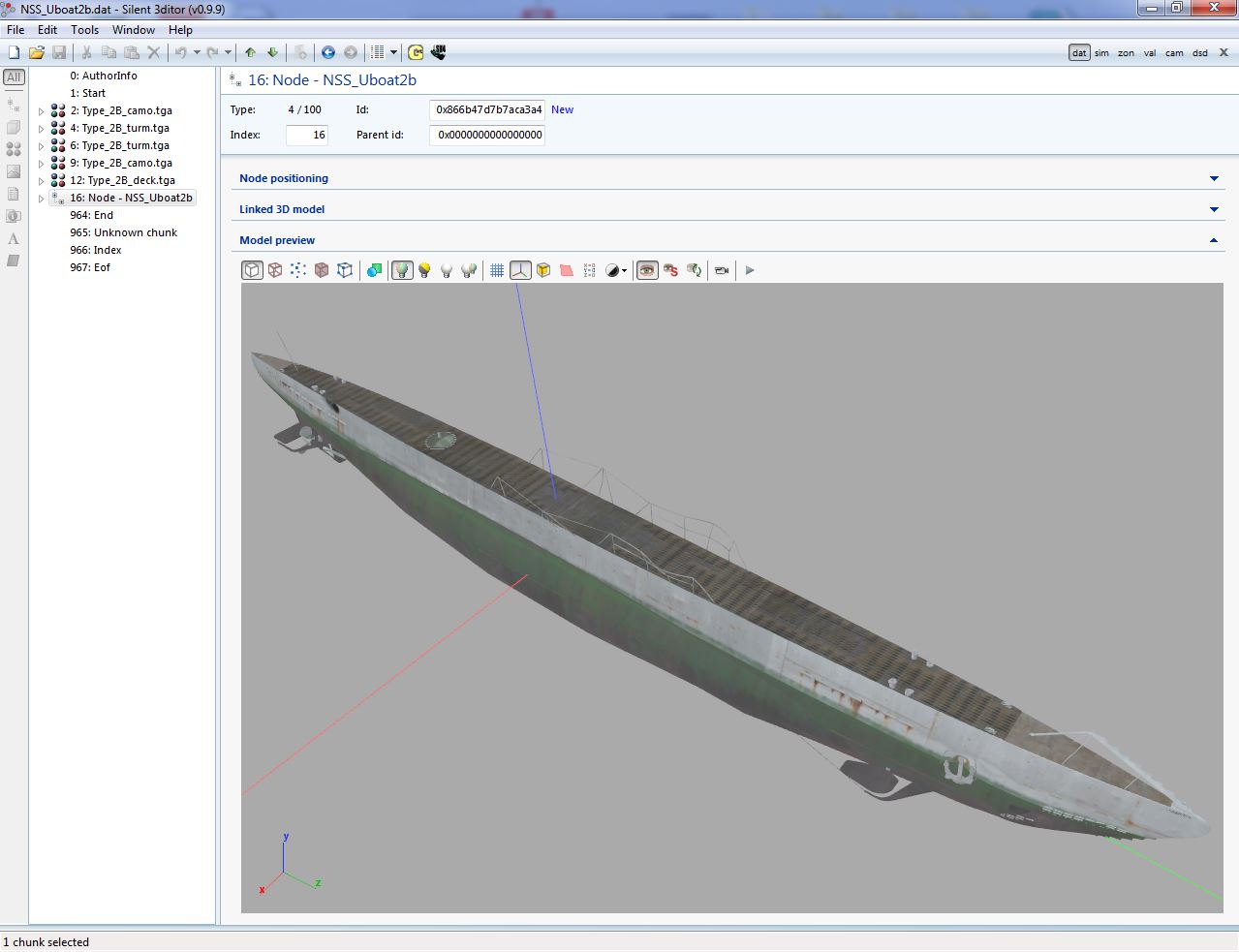This screenshot has width=1239, height=952.
Task: Select solid box render mode in preview toolbar
Action: (x=252, y=270)
